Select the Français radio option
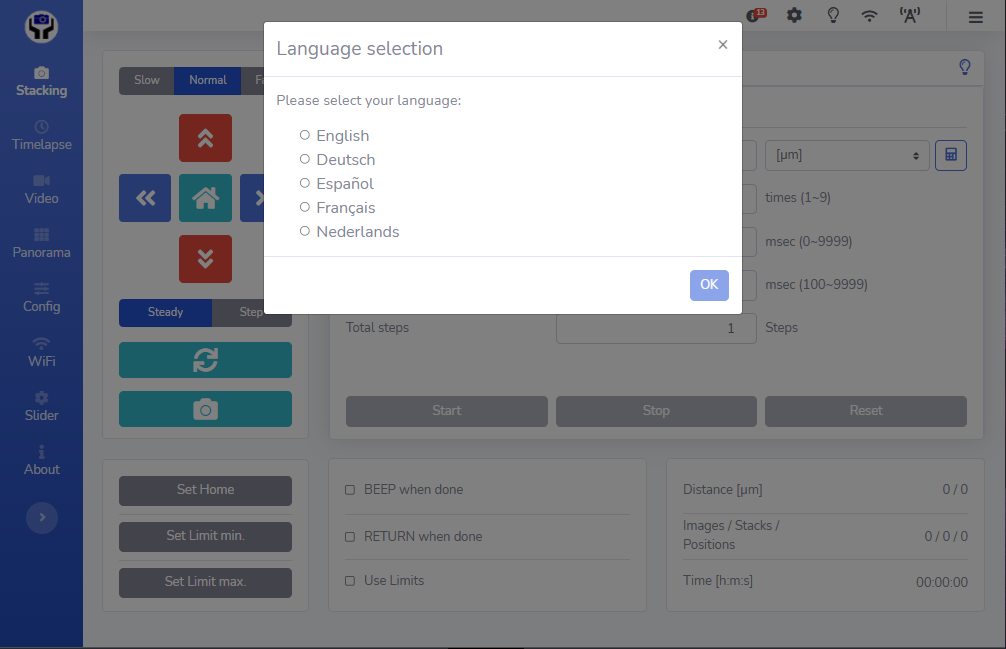The width and height of the screenshot is (1006, 649). [305, 207]
